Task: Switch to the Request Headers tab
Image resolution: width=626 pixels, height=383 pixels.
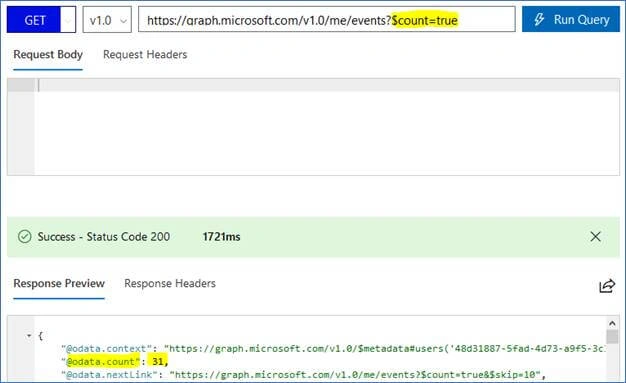Action: point(145,54)
